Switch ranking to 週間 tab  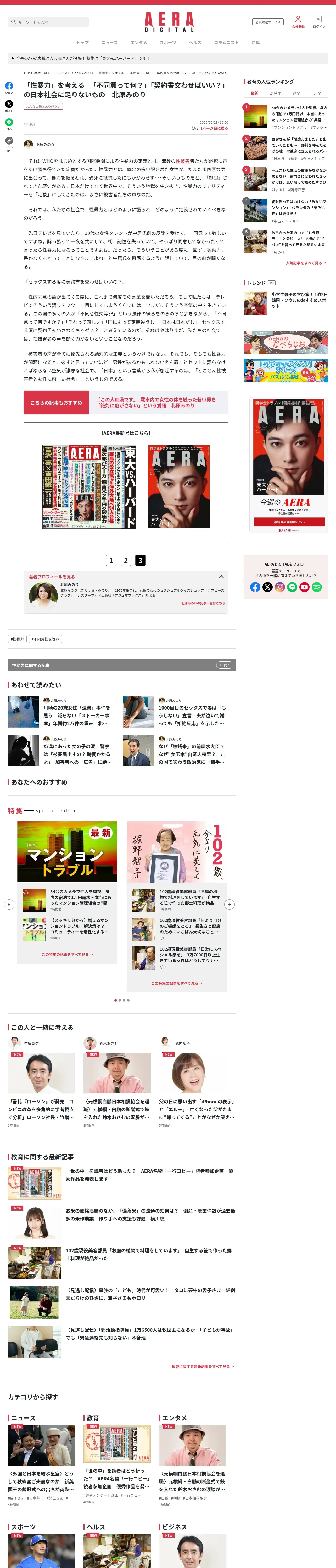[296, 93]
